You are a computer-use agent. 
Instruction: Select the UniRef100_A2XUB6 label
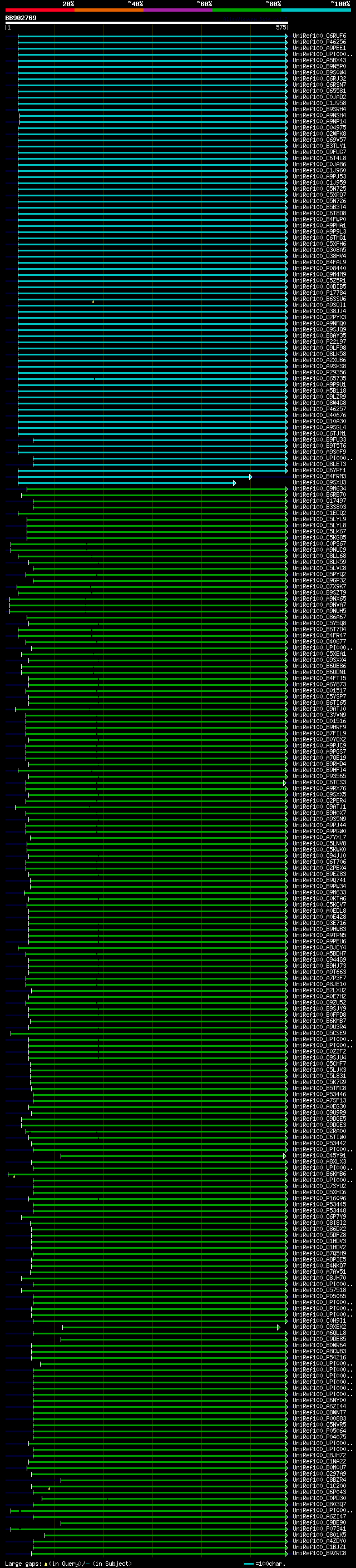coord(319,360)
